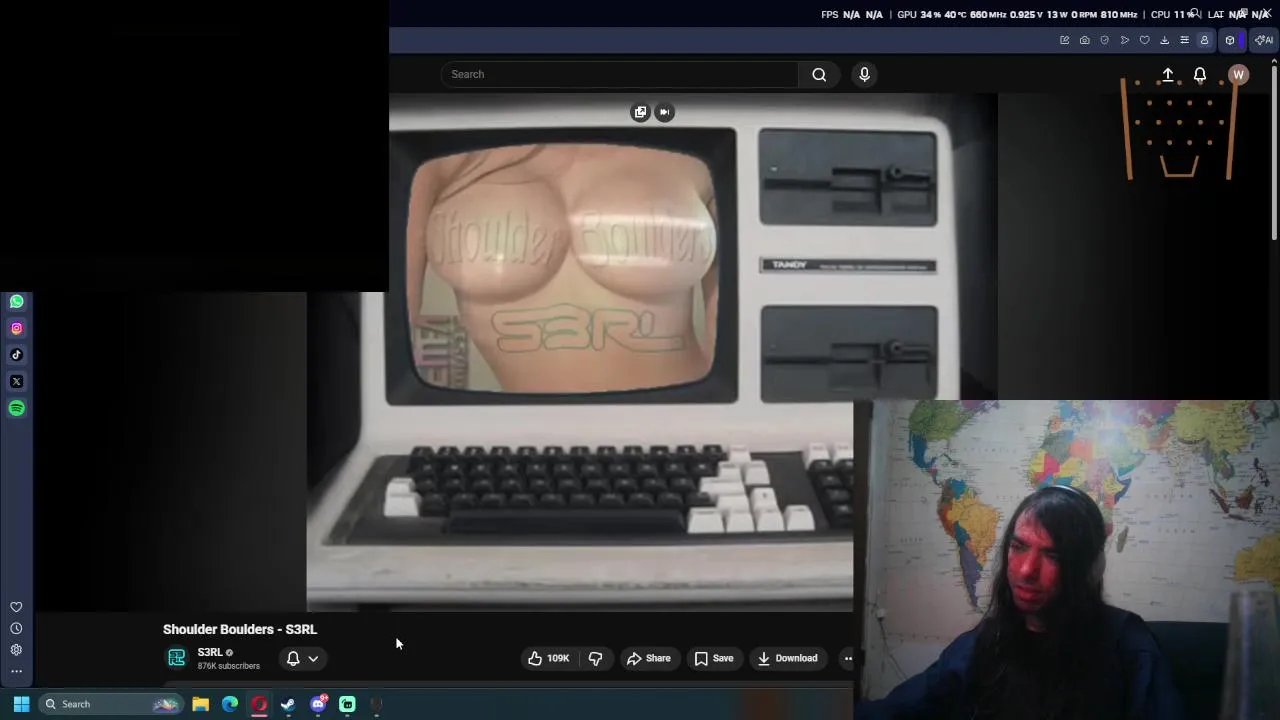Open Spotify in the Opera sidebar
This screenshot has width=1280, height=720.
coord(16,408)
